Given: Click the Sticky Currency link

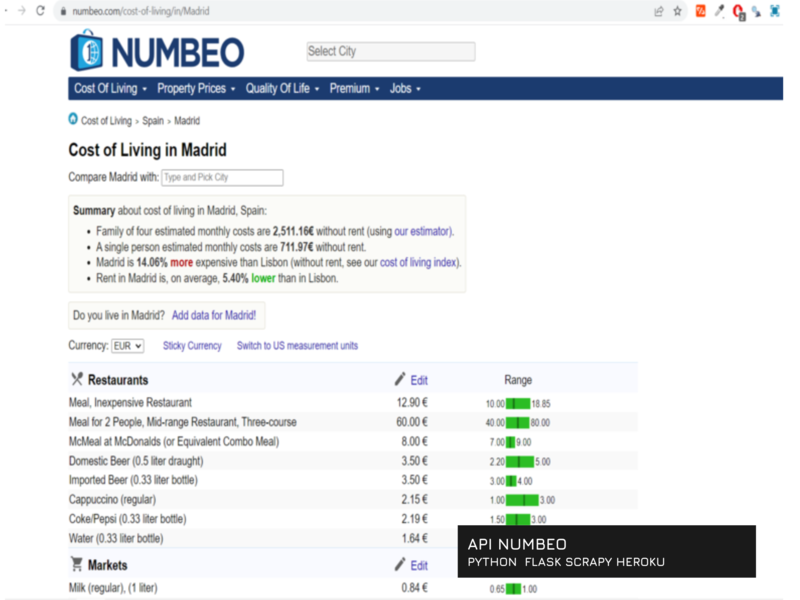Looking at the screenshot, I should pos(192,346).
